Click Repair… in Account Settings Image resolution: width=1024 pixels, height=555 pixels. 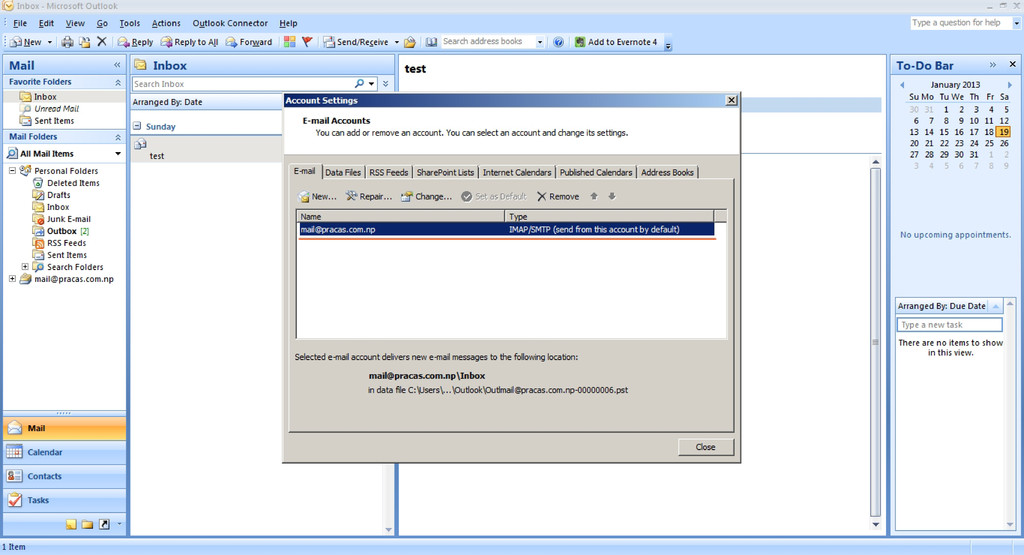(x=369, y=197)
